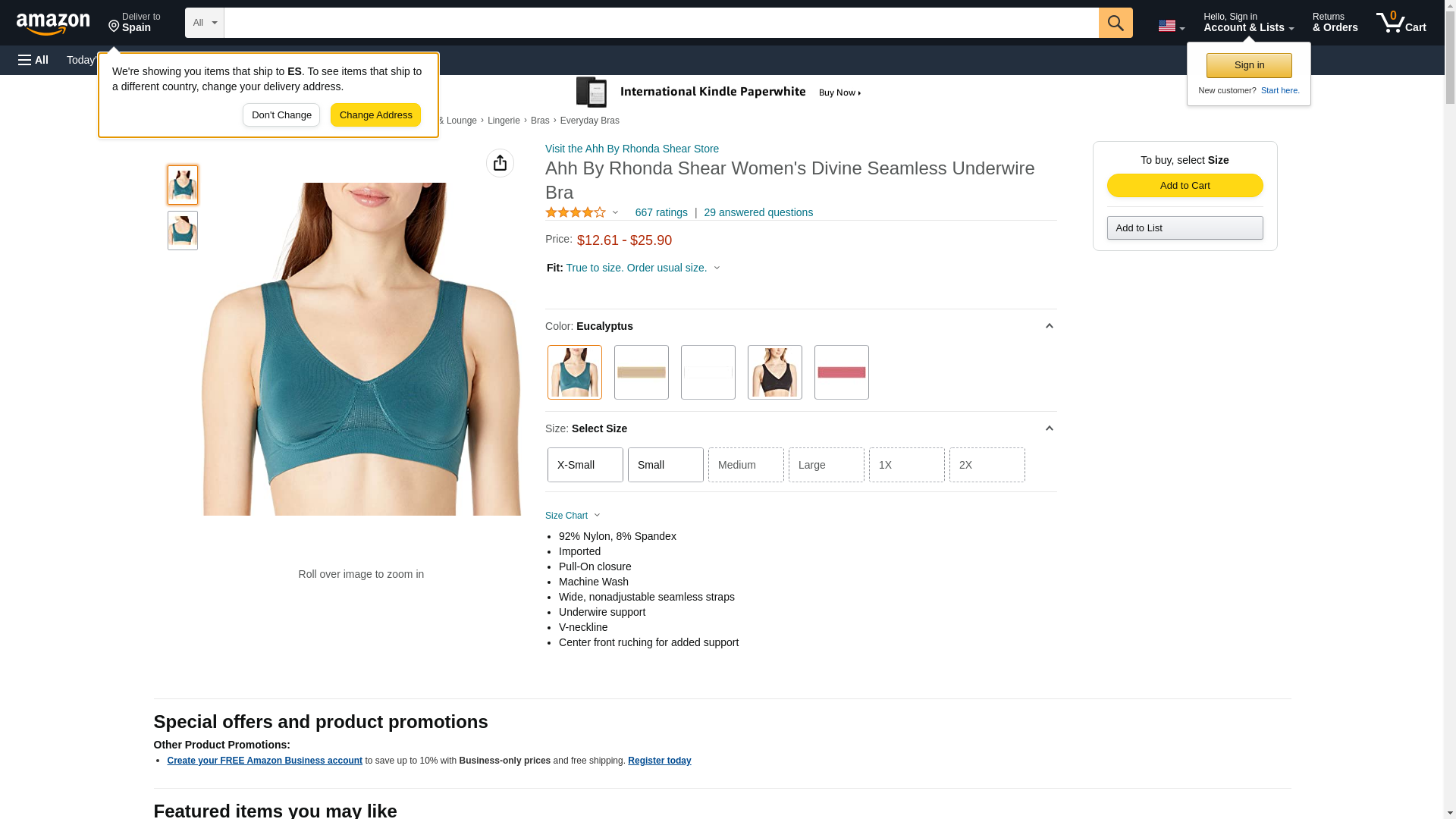Open the All hamburger menu

coord(33,60)
